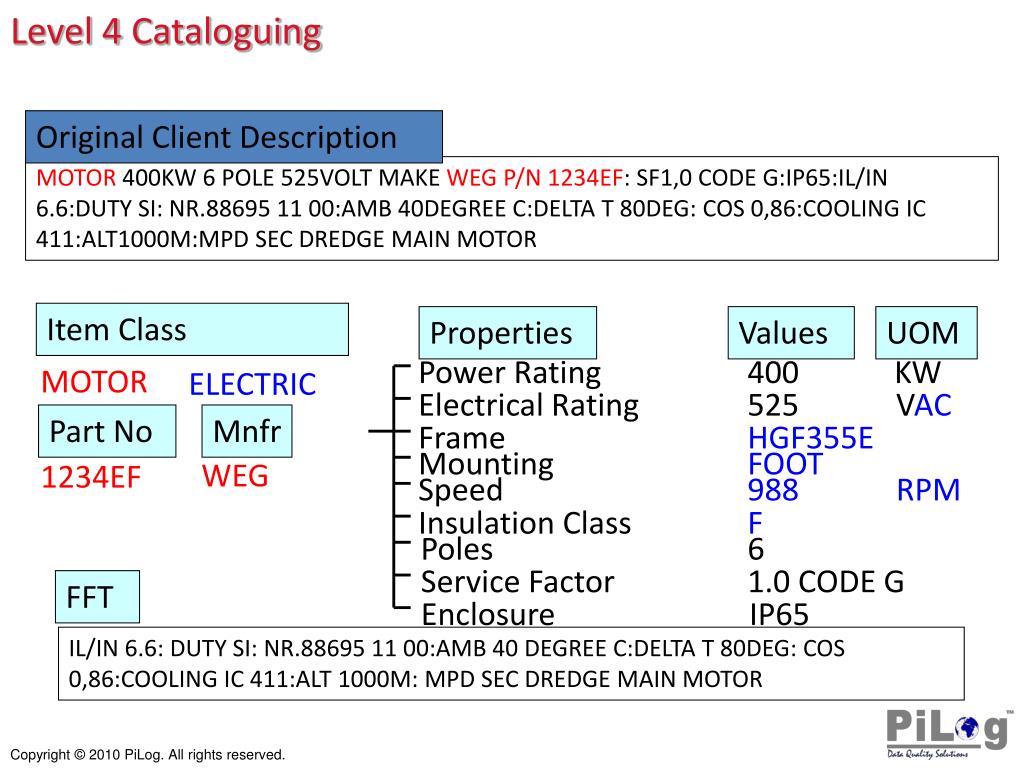Click the red 'MOTOR' item class value
The width and height of the screenshot is (1024, 768).
pos(94,382)
